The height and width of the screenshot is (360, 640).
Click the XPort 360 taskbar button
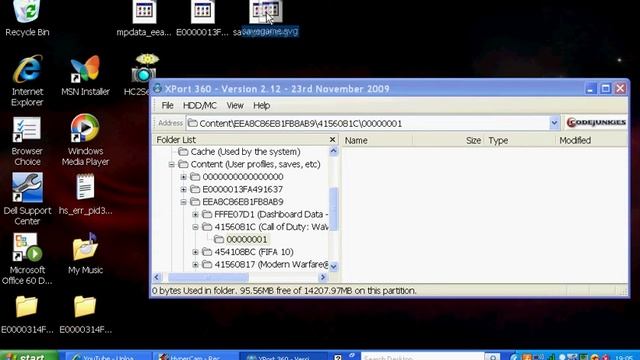click(283, 356)
